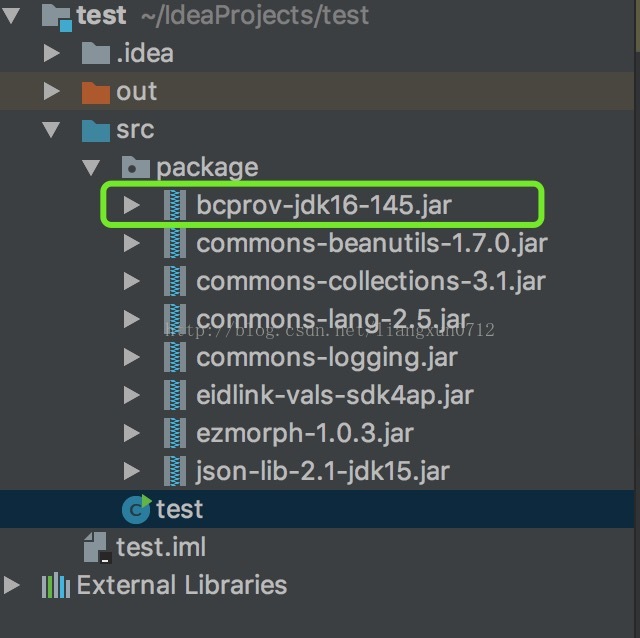Viewport: 640px width, 638px height.
Task: Expand the External Libraries node
Action: (11, 585)
